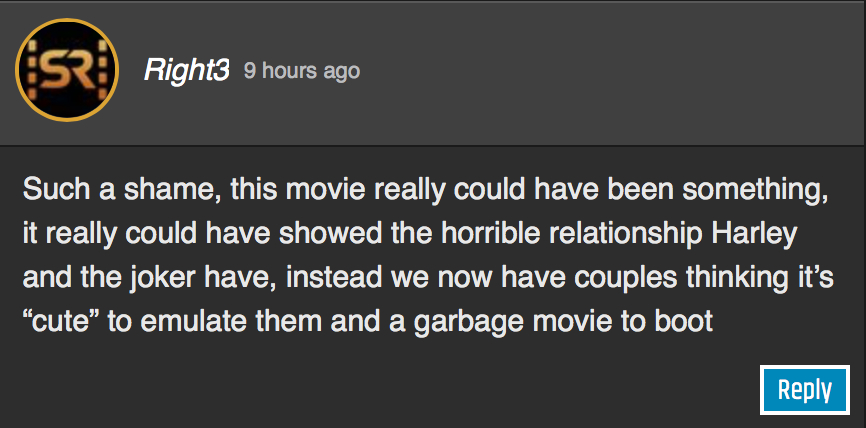Click the word "Harley" in the comment

point(740,232)
